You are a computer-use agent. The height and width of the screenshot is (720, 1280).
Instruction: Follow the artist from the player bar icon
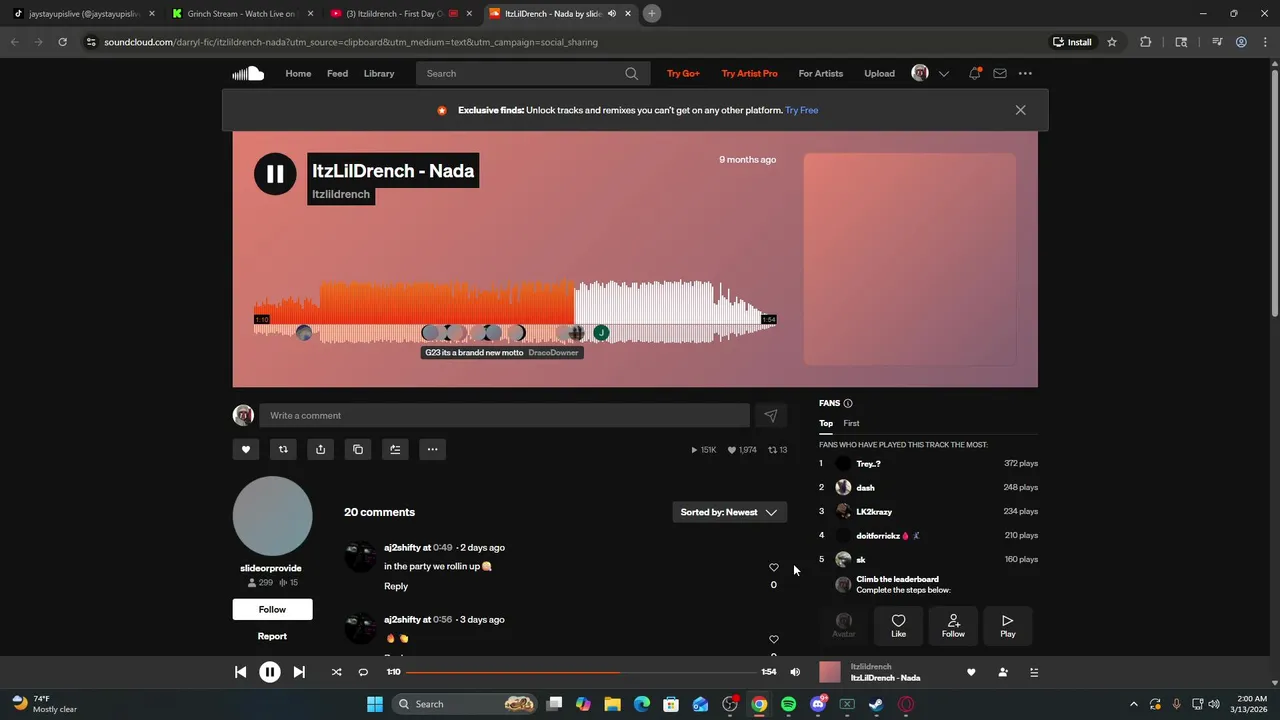click(x=1003, y=672)
